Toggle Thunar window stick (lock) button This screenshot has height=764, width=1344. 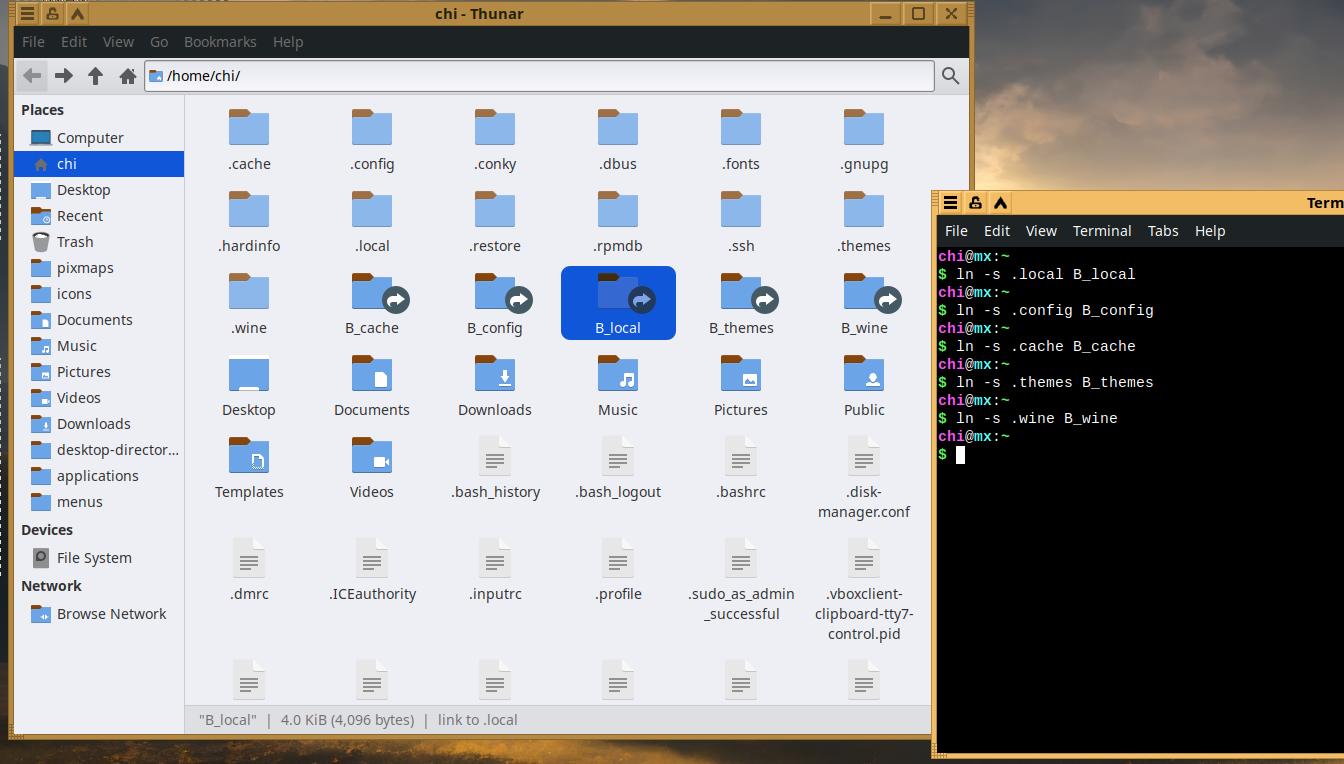click(x=52, y=14)
